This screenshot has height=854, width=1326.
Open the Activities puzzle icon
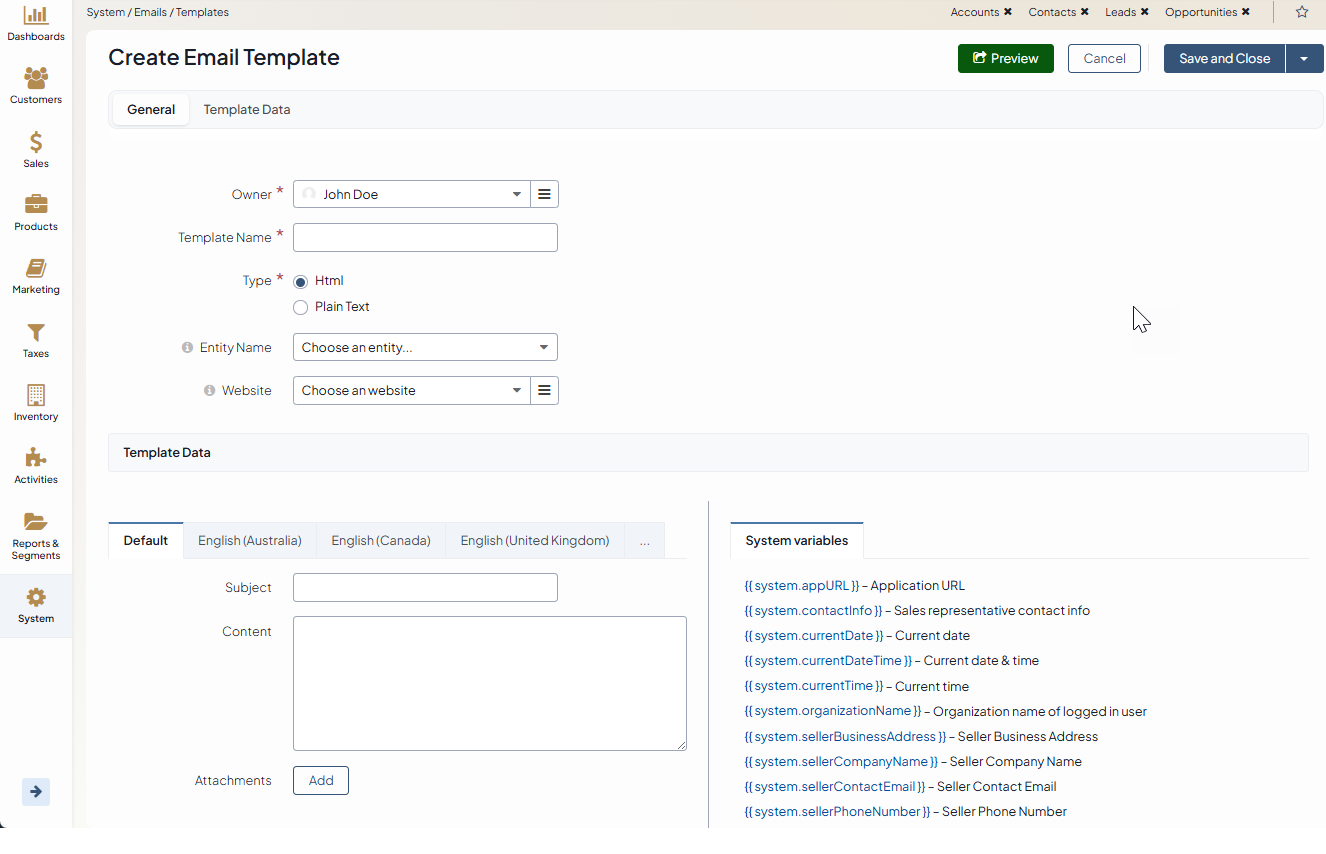(x=36, y=458)
